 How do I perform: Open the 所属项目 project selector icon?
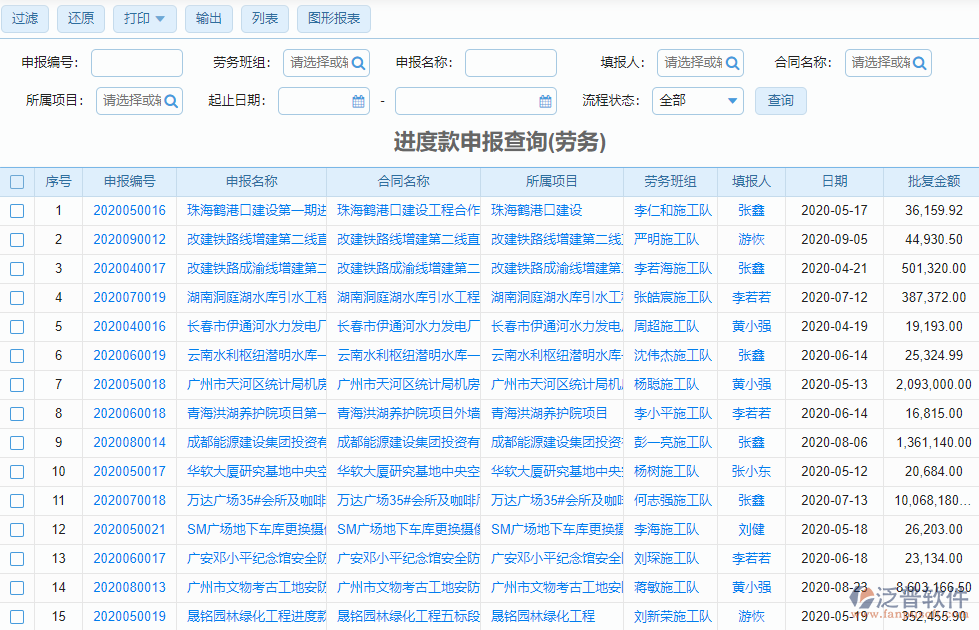point(170,100)
